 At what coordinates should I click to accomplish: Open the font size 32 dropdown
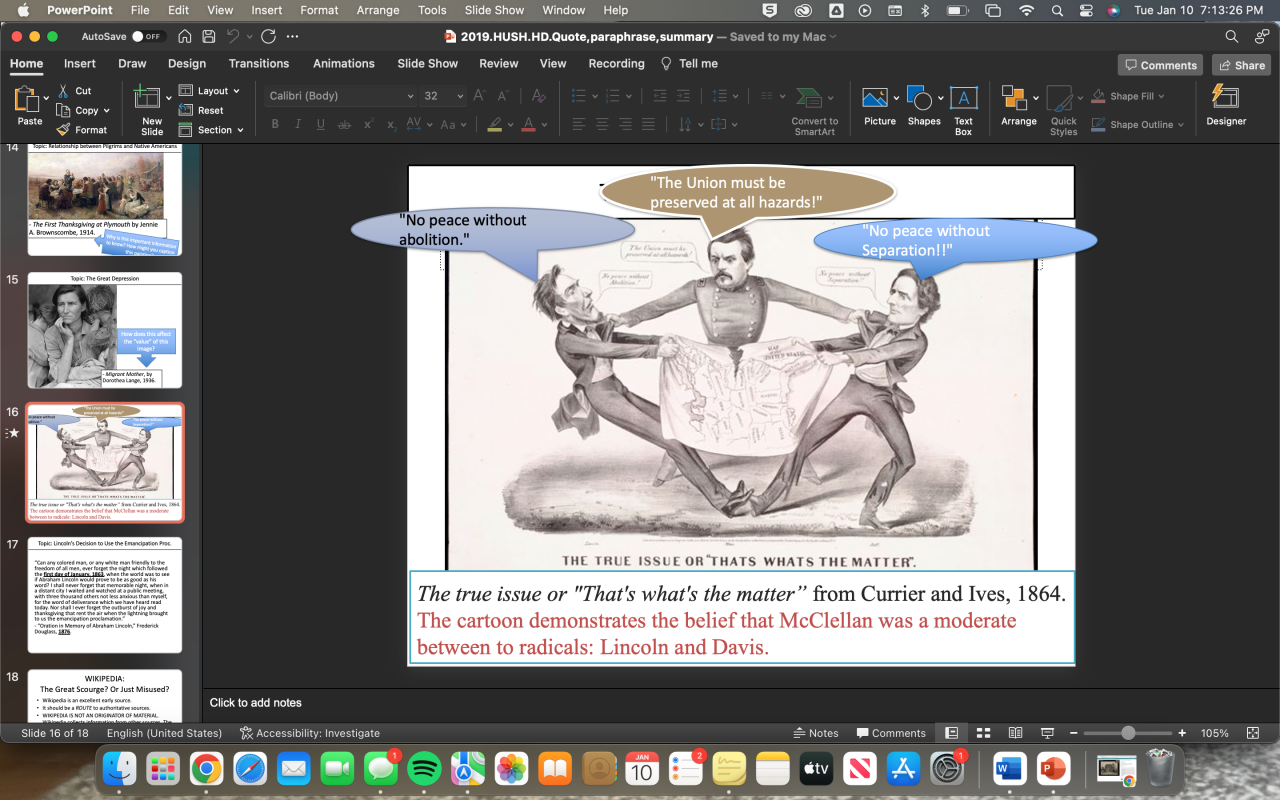[x=460, y=96]
